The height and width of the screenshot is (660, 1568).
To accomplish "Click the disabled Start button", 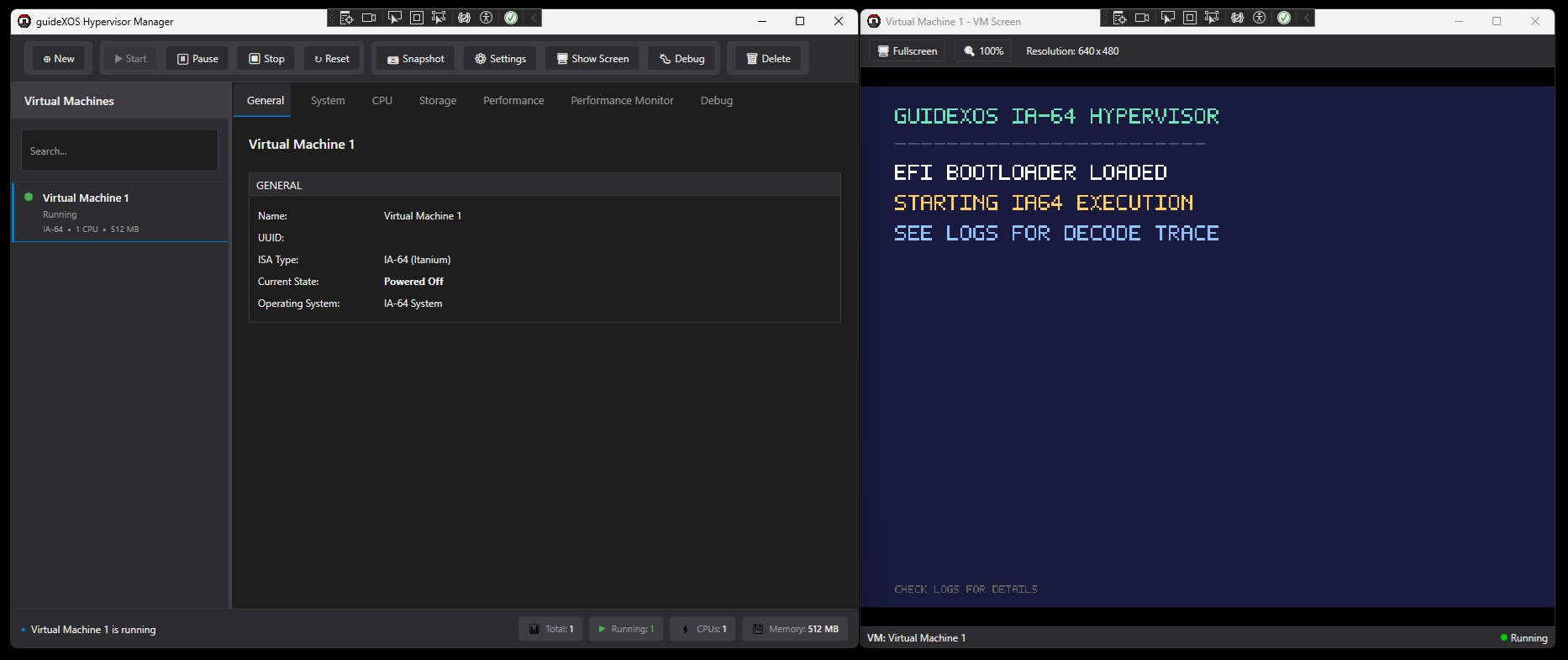I will coord(130,59).
